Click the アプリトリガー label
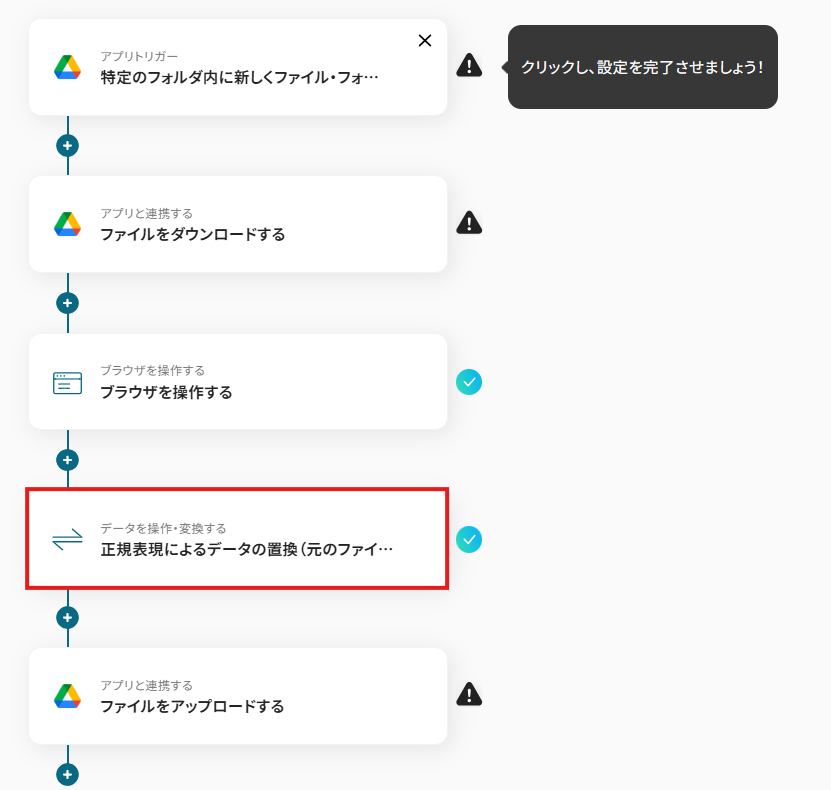831x790 pixels. (139, 56)
